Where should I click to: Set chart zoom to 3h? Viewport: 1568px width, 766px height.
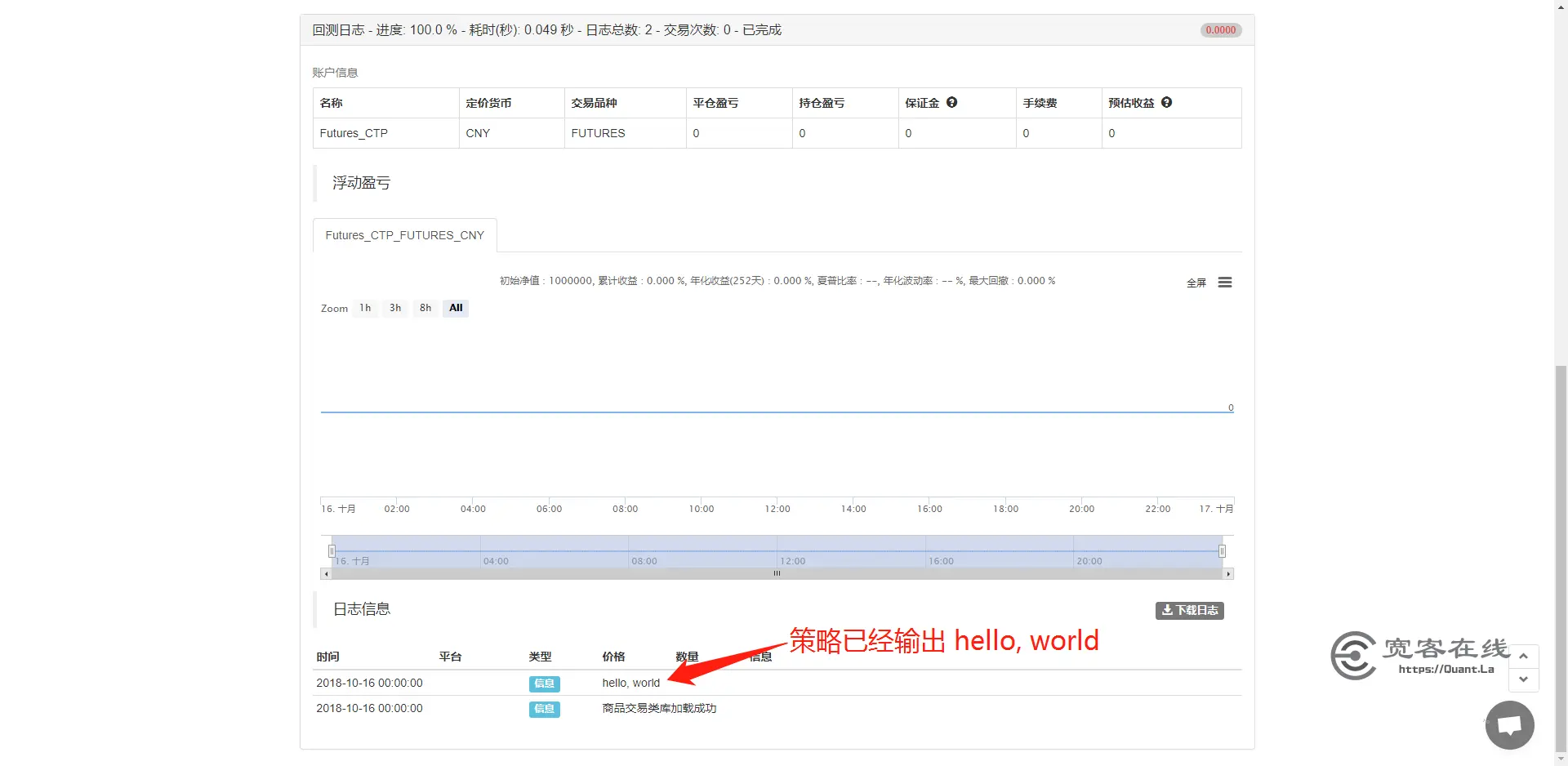tap(395, 308)
